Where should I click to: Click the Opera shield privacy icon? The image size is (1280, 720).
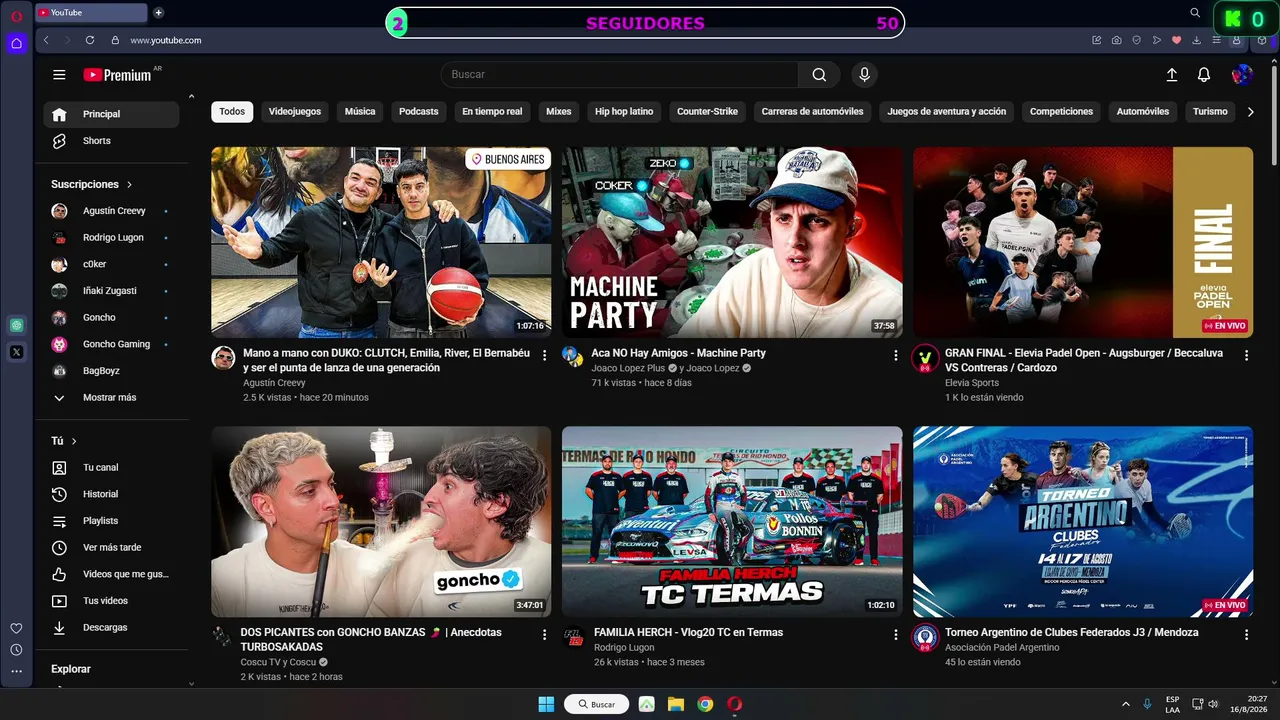click(x=1136, y=40)
